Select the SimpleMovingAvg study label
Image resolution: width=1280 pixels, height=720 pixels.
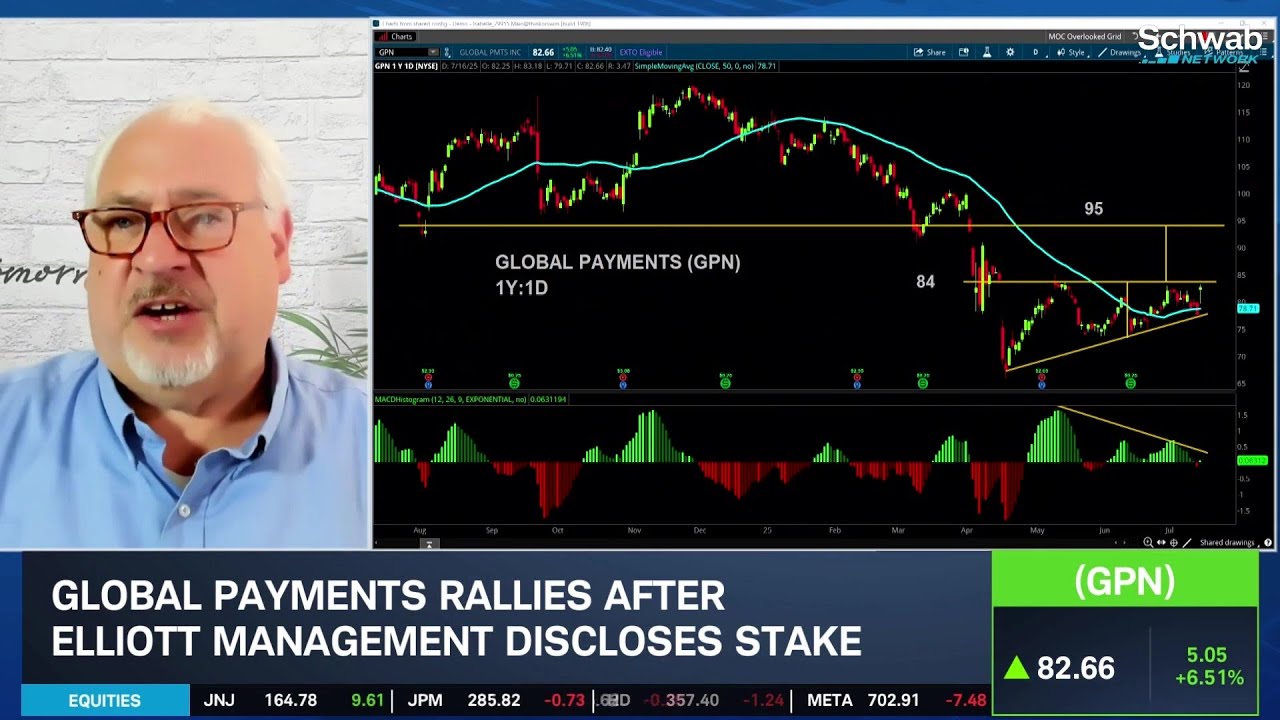(x=705, y=66)
